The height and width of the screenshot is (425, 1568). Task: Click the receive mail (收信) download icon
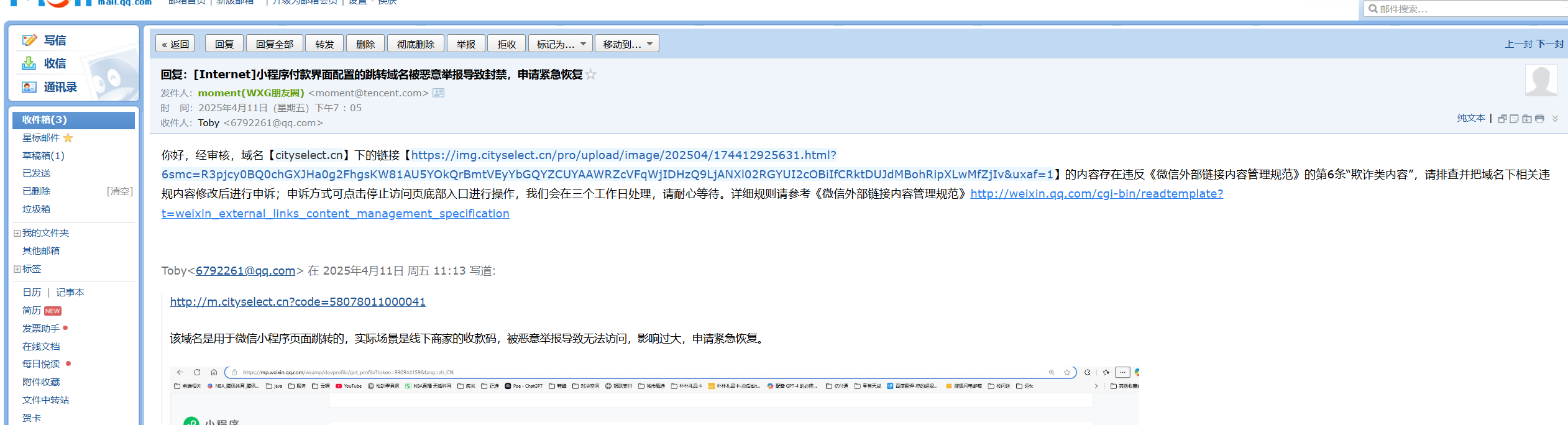pos(29,63)
